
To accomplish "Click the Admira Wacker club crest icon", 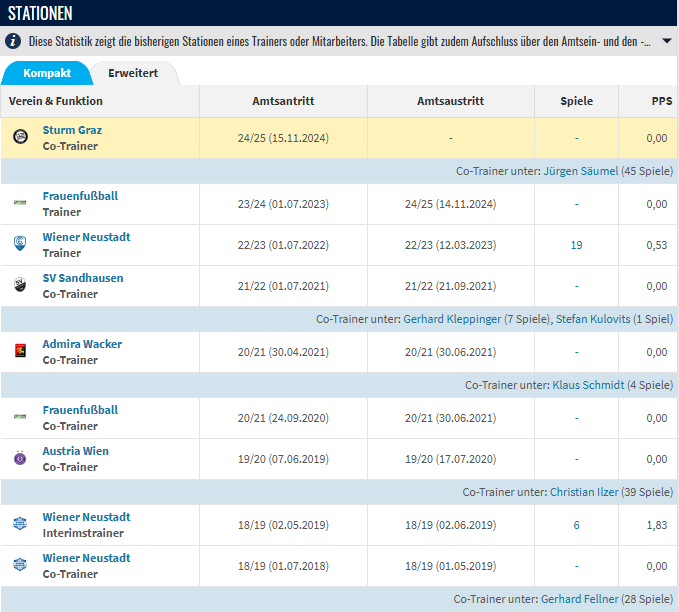I will [x=20, y=352].
